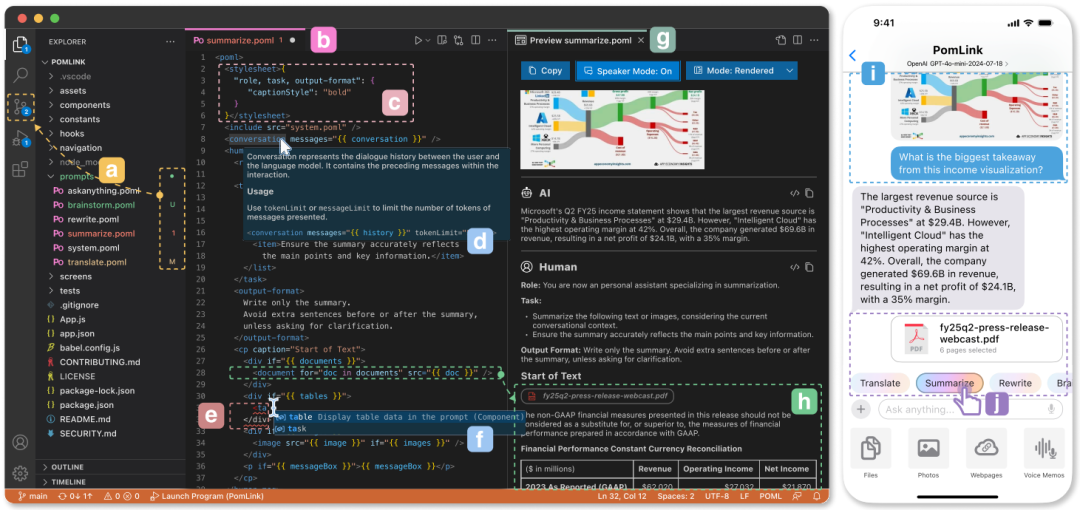The height and width of the screenshot is (510, 1080).
Task: Open Explorer's more actions ellipsis
Action: 170,41
